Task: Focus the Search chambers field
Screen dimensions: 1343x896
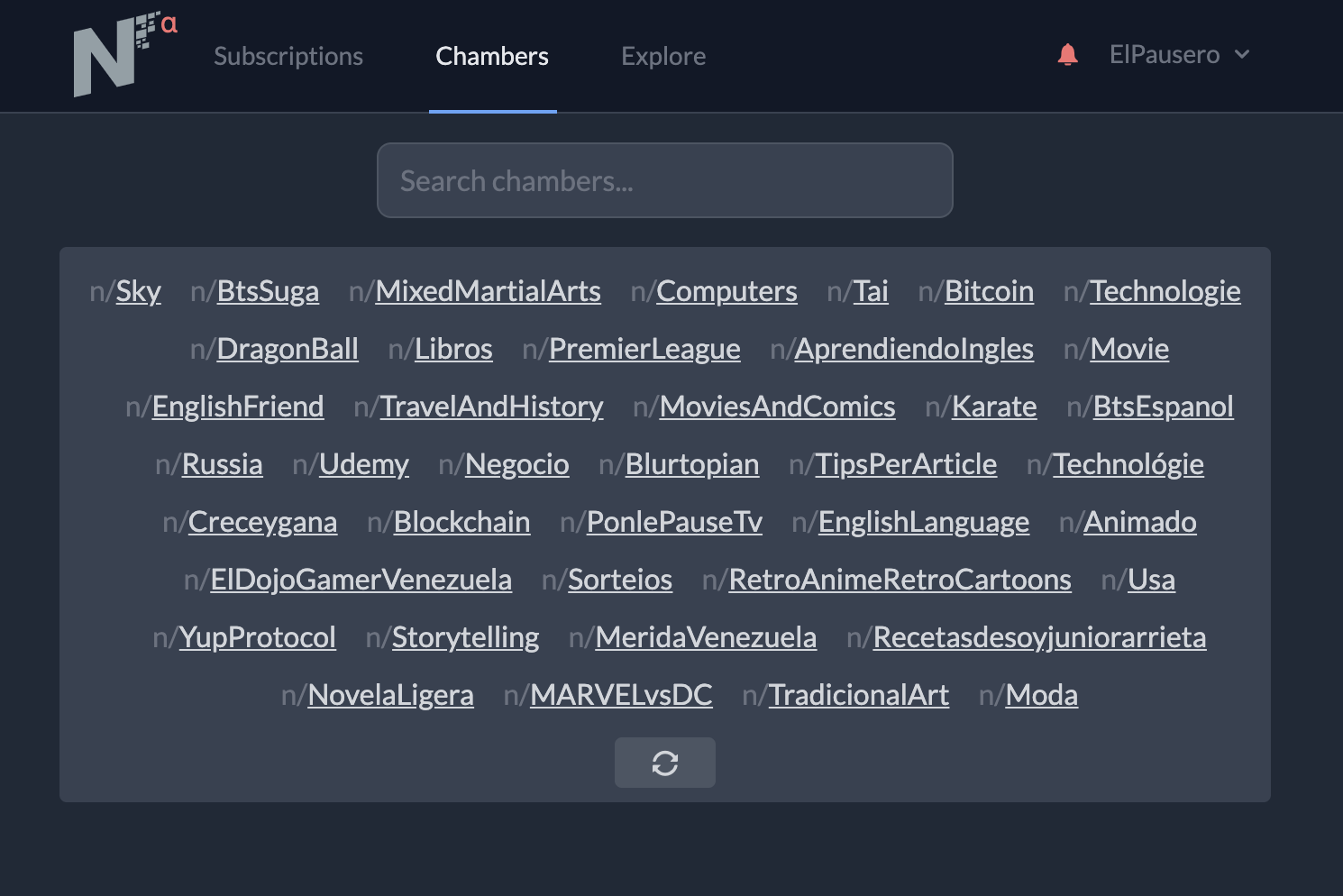Action: [x=665, y=180]
